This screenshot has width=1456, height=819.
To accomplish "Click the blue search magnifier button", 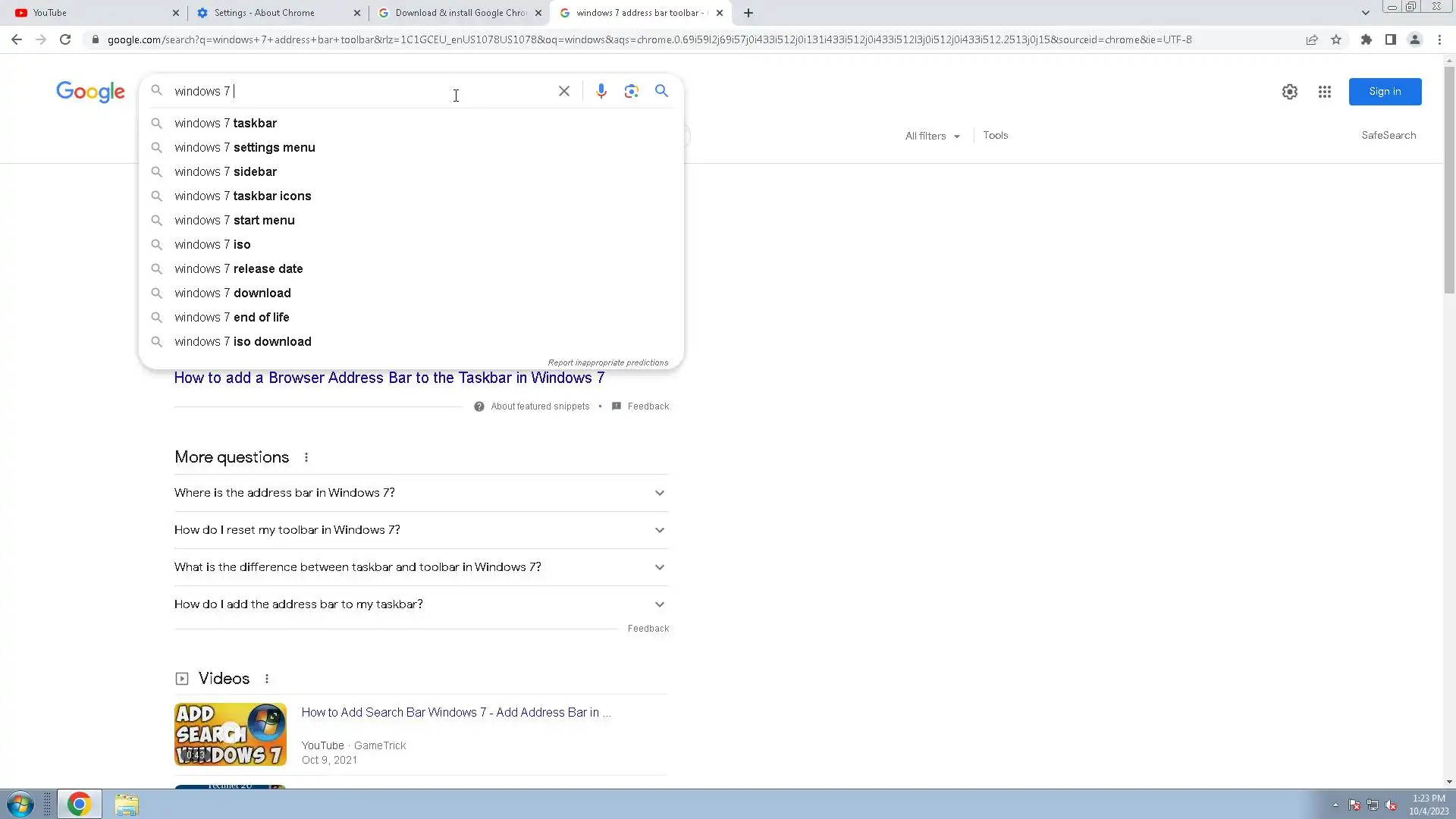I will pyautogui.click(x=661, y=91).
